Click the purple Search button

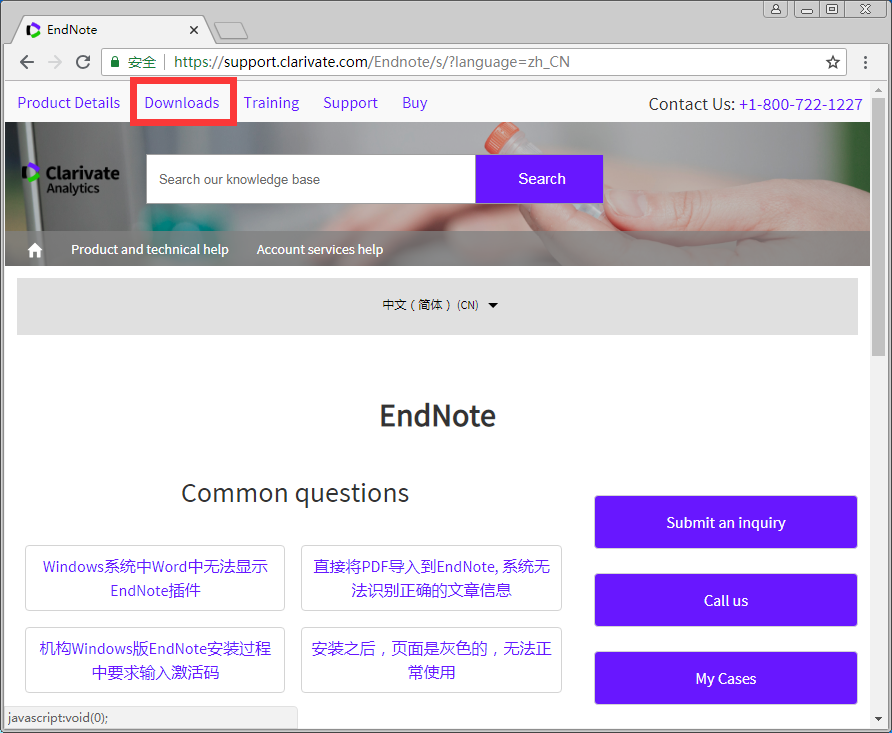pyautogui.click(x=539, y=179)
